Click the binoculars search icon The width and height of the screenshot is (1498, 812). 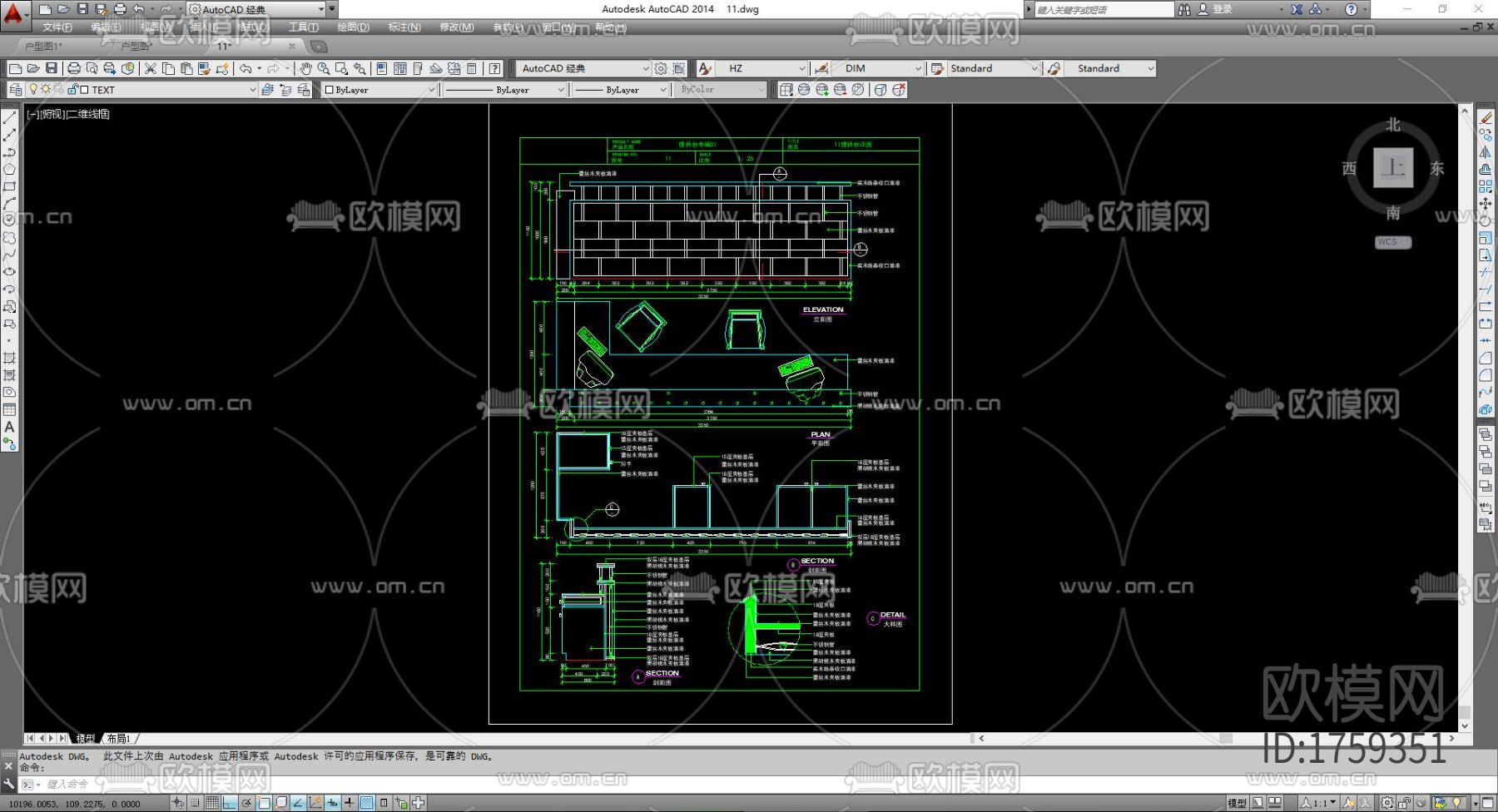1184,9
